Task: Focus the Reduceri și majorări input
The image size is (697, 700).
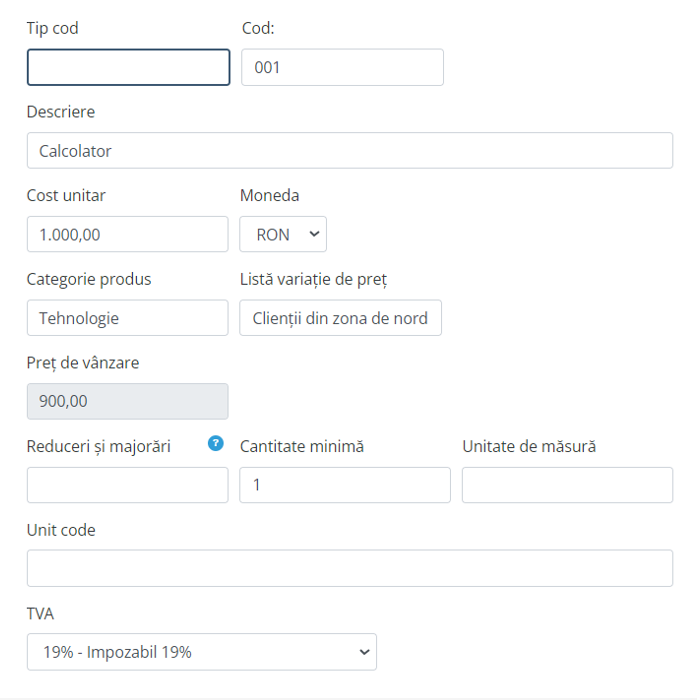Action: (x=127, y=485)
